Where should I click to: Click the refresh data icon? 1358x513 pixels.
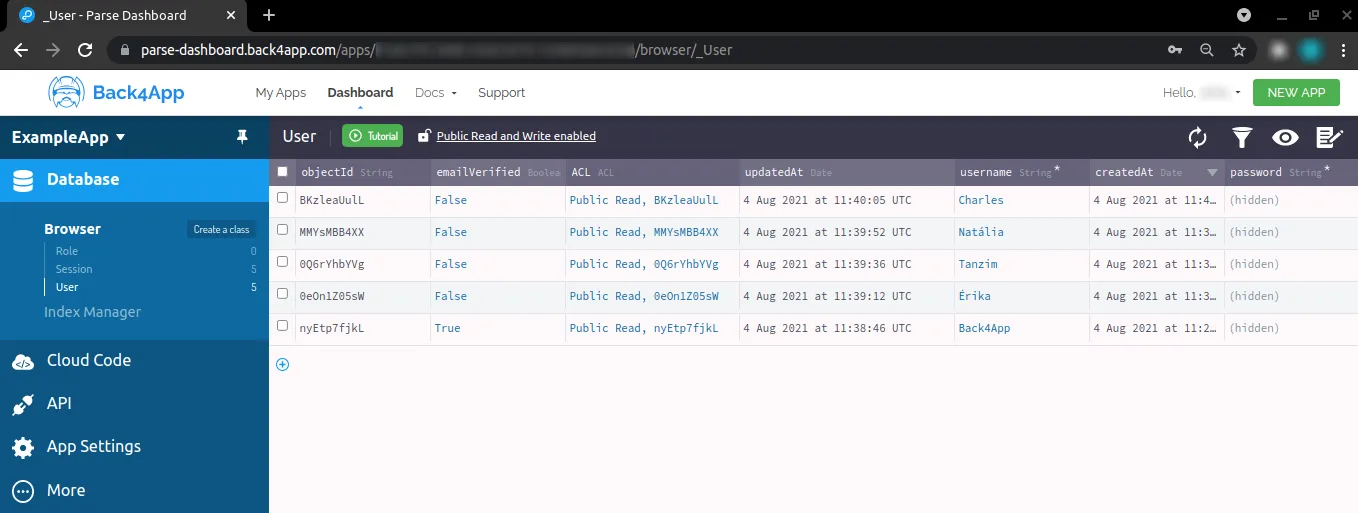1197,137
